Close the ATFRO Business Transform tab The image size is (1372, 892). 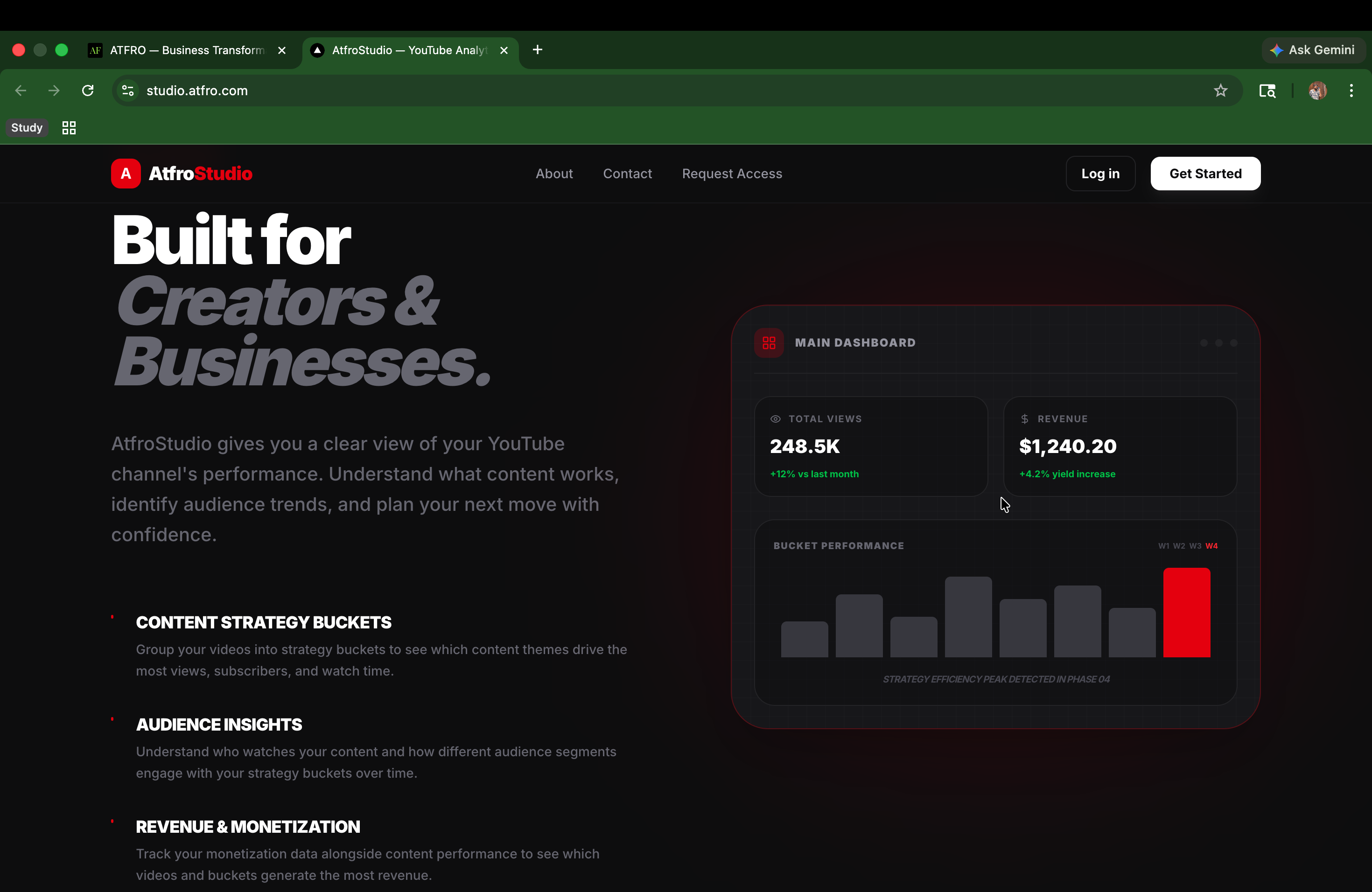[282, 50]
